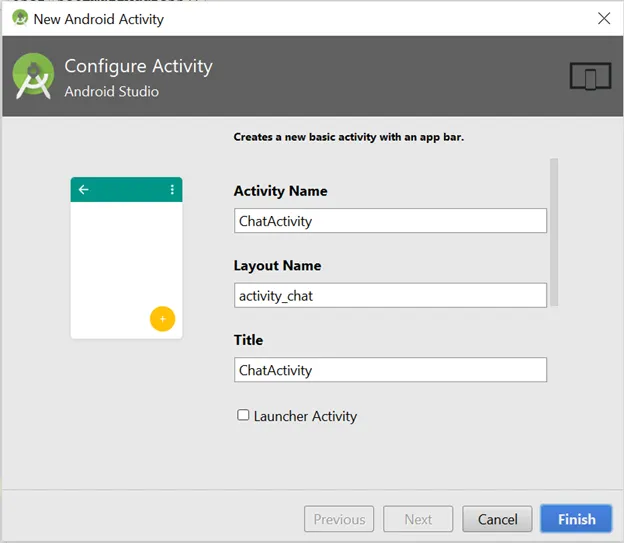
Task: Click the Cancel button
Action: pos(497,519)
